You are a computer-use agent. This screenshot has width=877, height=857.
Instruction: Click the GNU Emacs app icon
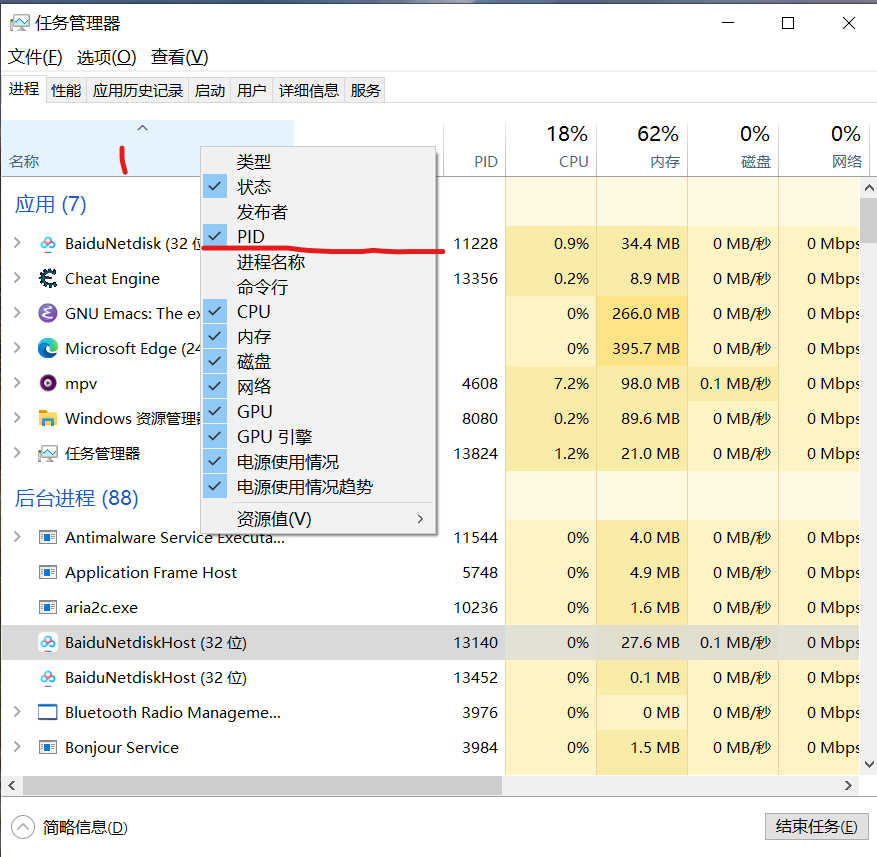pyautogui.click(x=48, y=313)
